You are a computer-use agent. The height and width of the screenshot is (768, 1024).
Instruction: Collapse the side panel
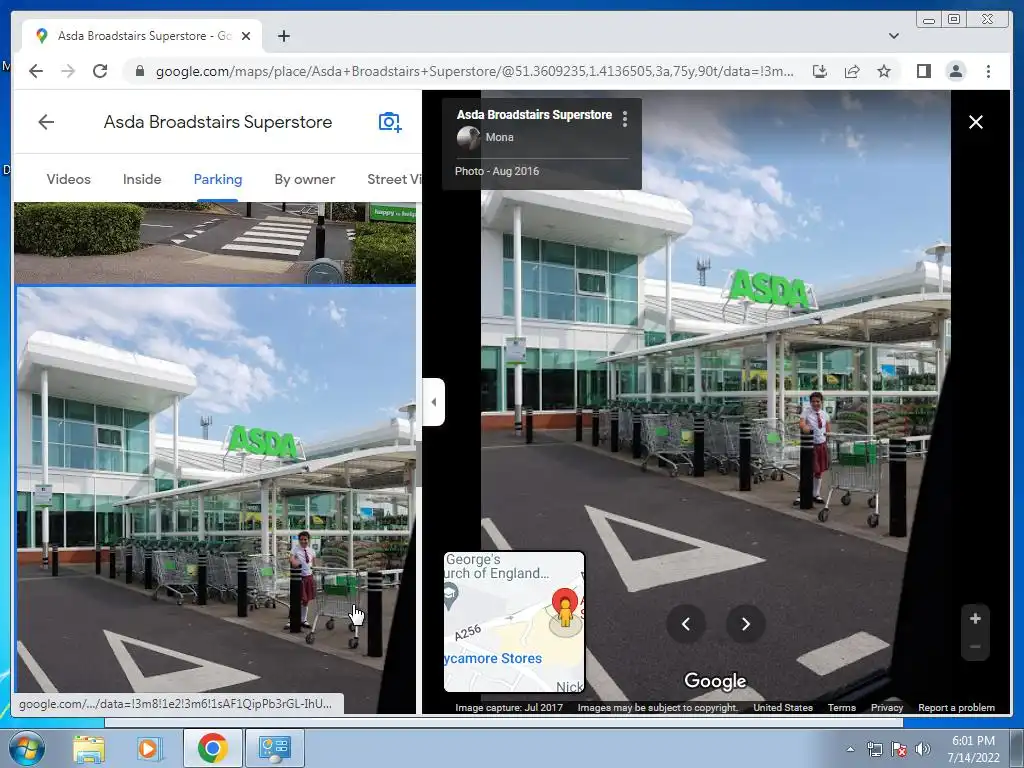[434, 402]
